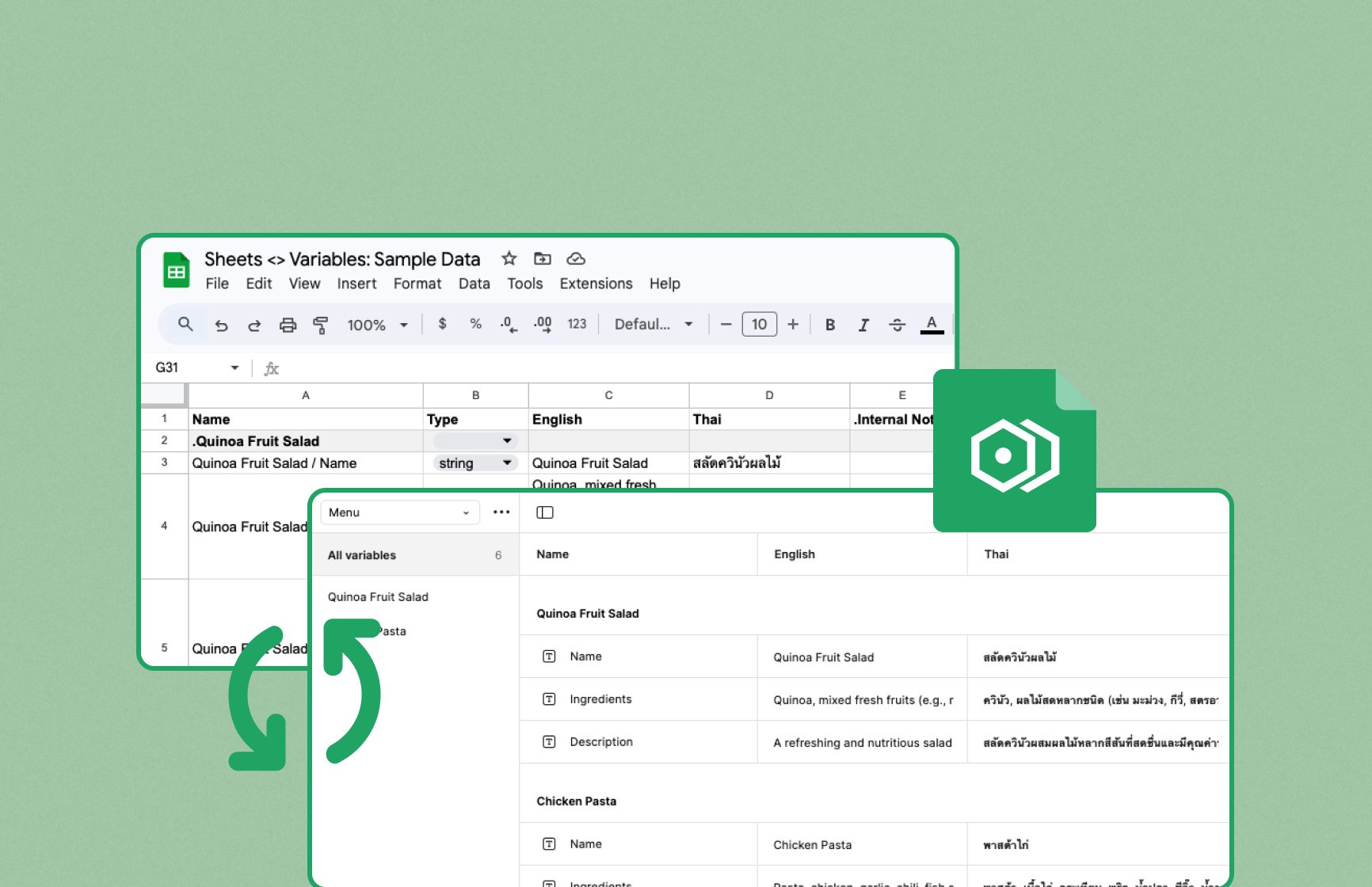Click the 'Chicken Pasta' English value
The height and width of the screenshot is (887, 1372).
813,845
